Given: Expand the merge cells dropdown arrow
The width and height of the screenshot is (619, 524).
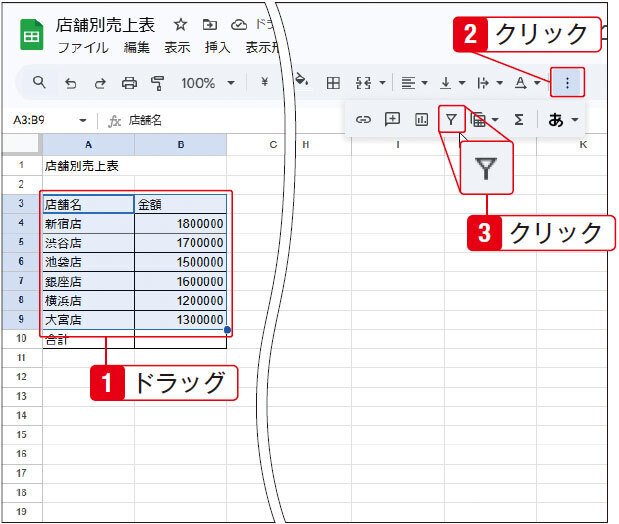Looking at the screenshot, I should click(383, 83).
